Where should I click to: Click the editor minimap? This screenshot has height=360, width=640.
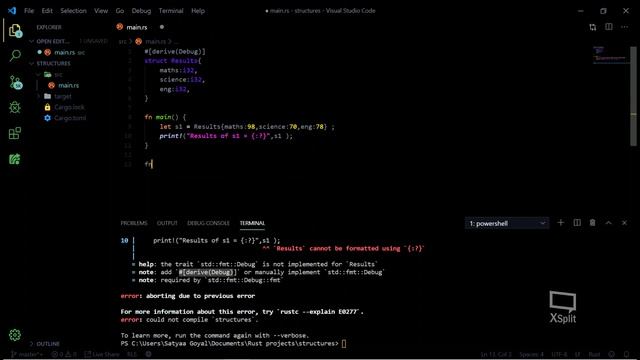[x=609, y=55]
